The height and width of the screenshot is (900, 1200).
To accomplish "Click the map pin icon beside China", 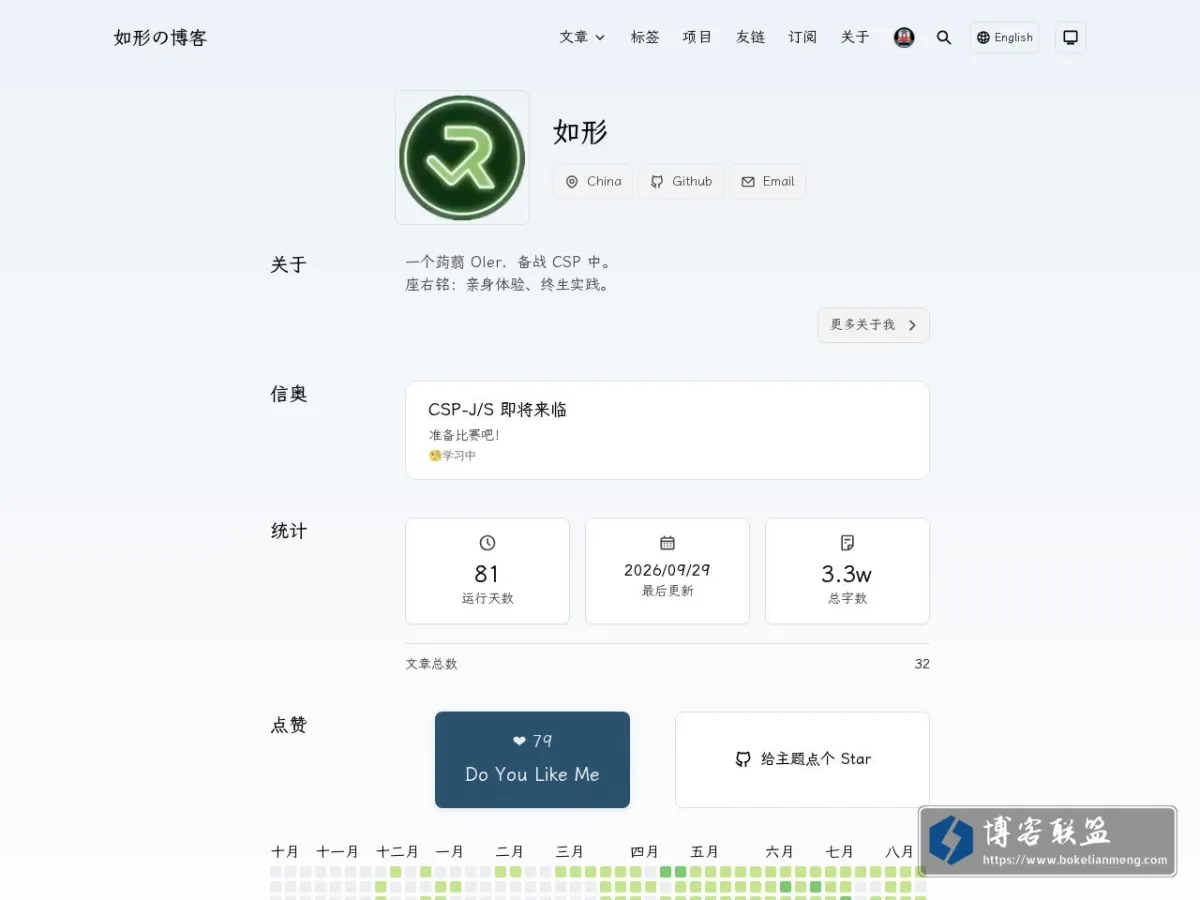I will point(572,182).
